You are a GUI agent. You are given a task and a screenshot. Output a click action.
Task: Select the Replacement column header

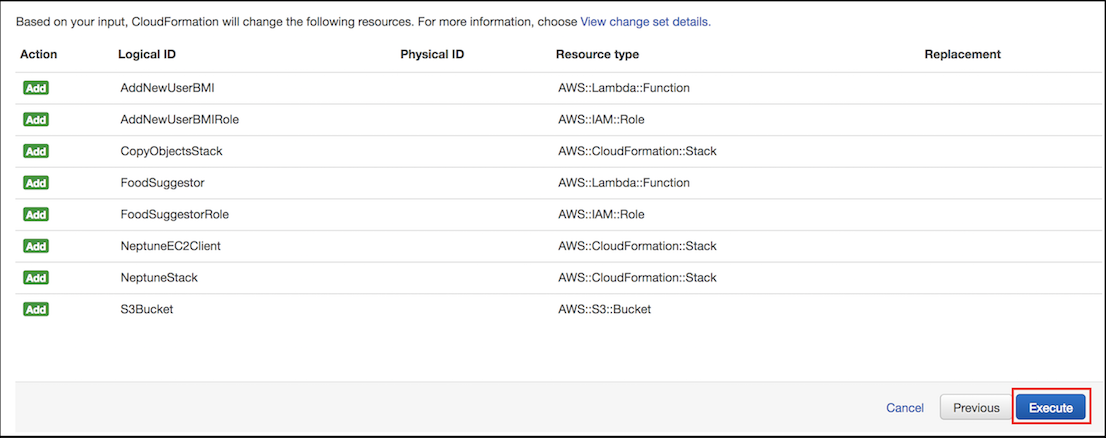tap(963, 54)
